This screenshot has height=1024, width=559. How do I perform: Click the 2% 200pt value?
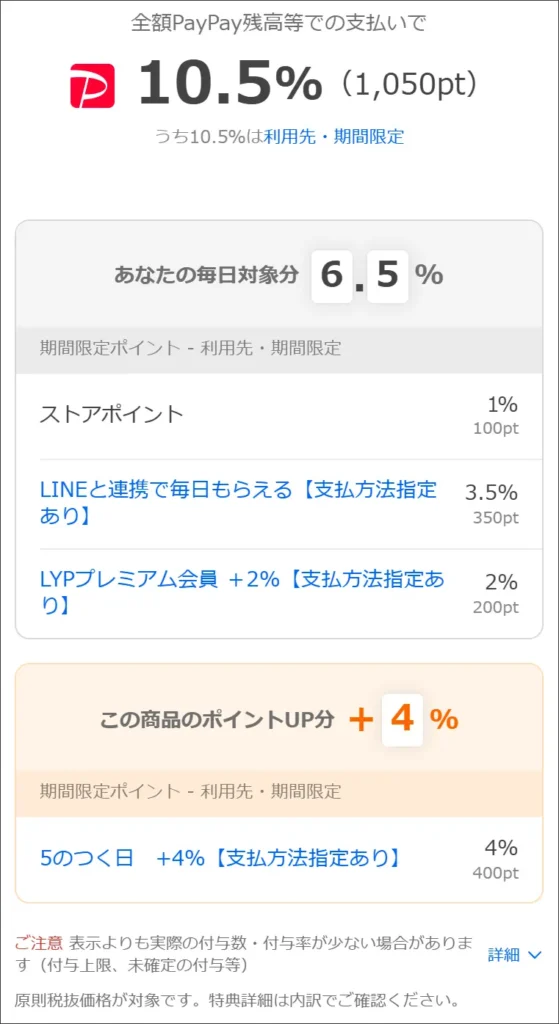tap(496, 593)
